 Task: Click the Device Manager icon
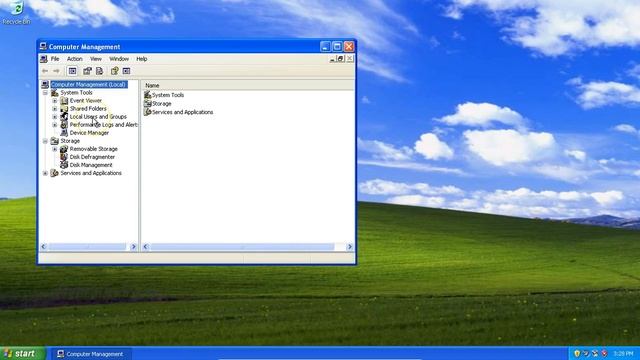tap(64, 133)
